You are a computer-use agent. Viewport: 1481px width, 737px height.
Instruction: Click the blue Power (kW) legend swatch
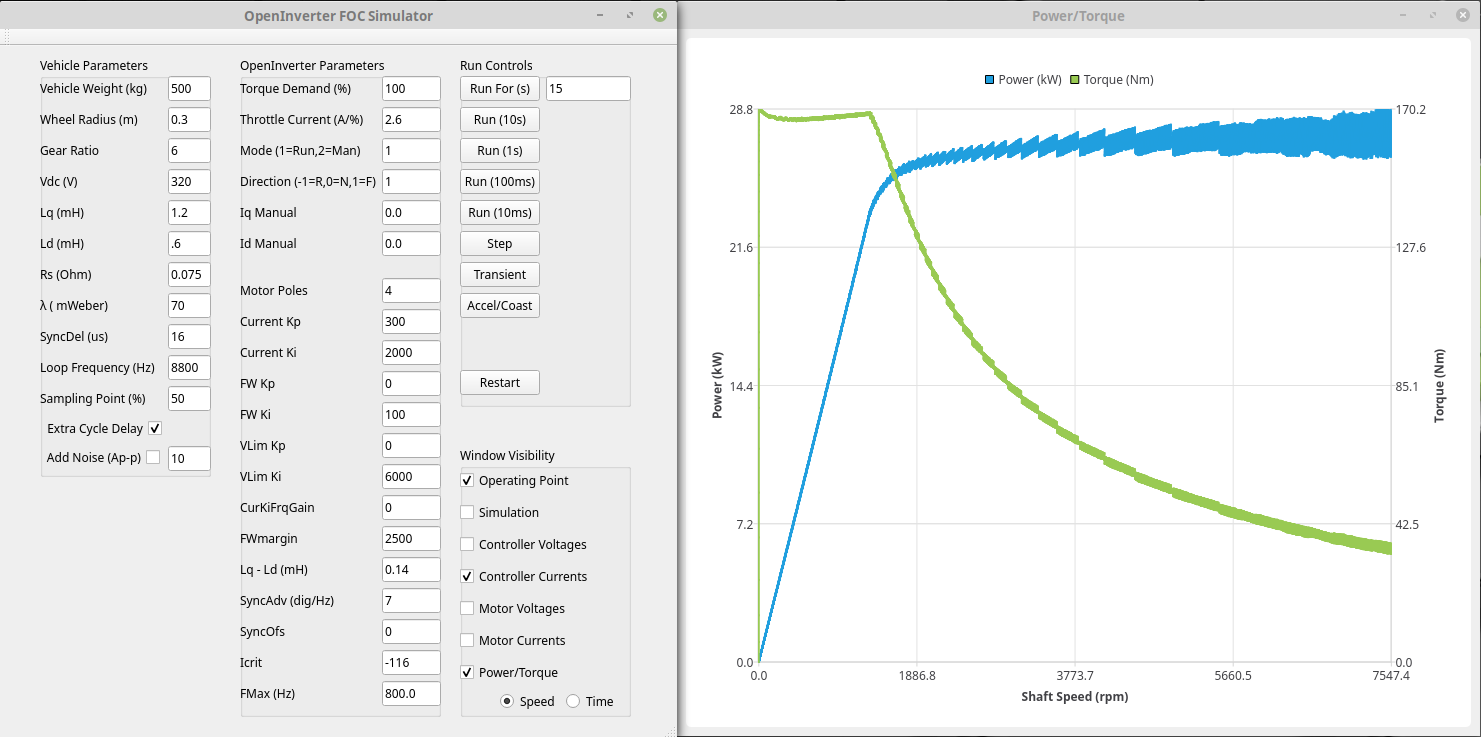(989, 80)
